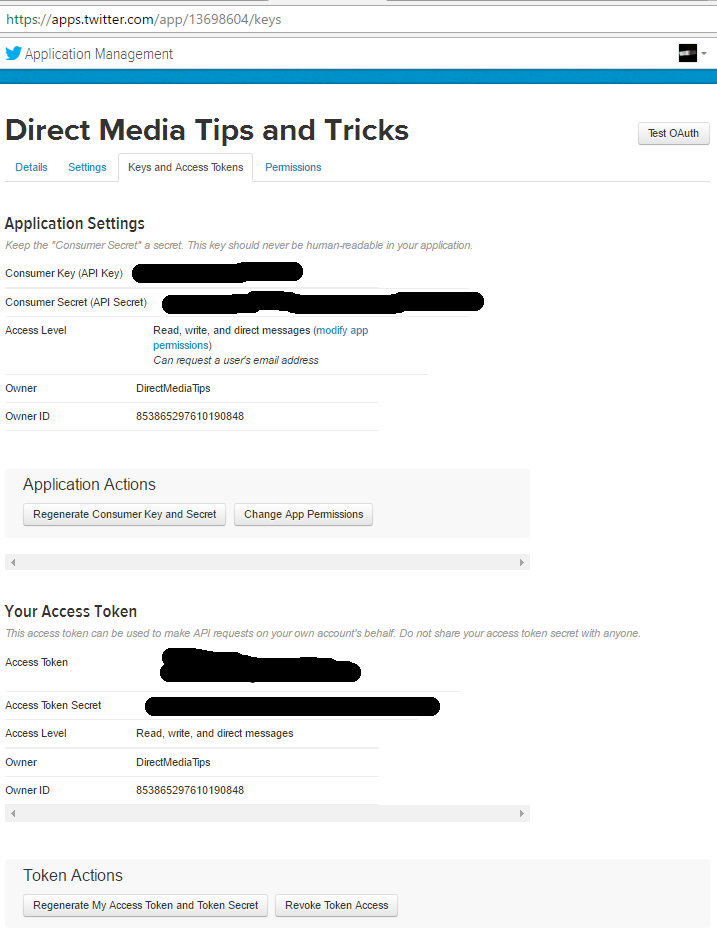Click the Twitter bird logo

click(13, 54)
